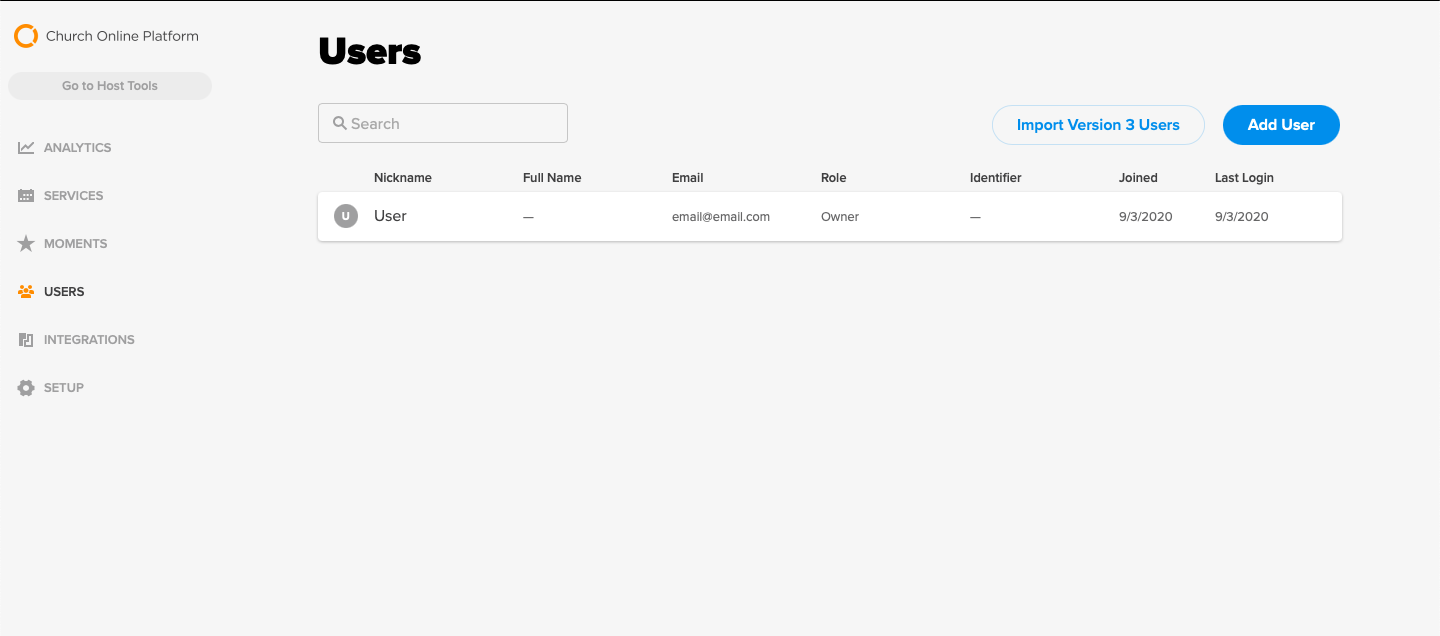Click the Users page heading
The image size is (1440, 636).
tap(370, 52)
